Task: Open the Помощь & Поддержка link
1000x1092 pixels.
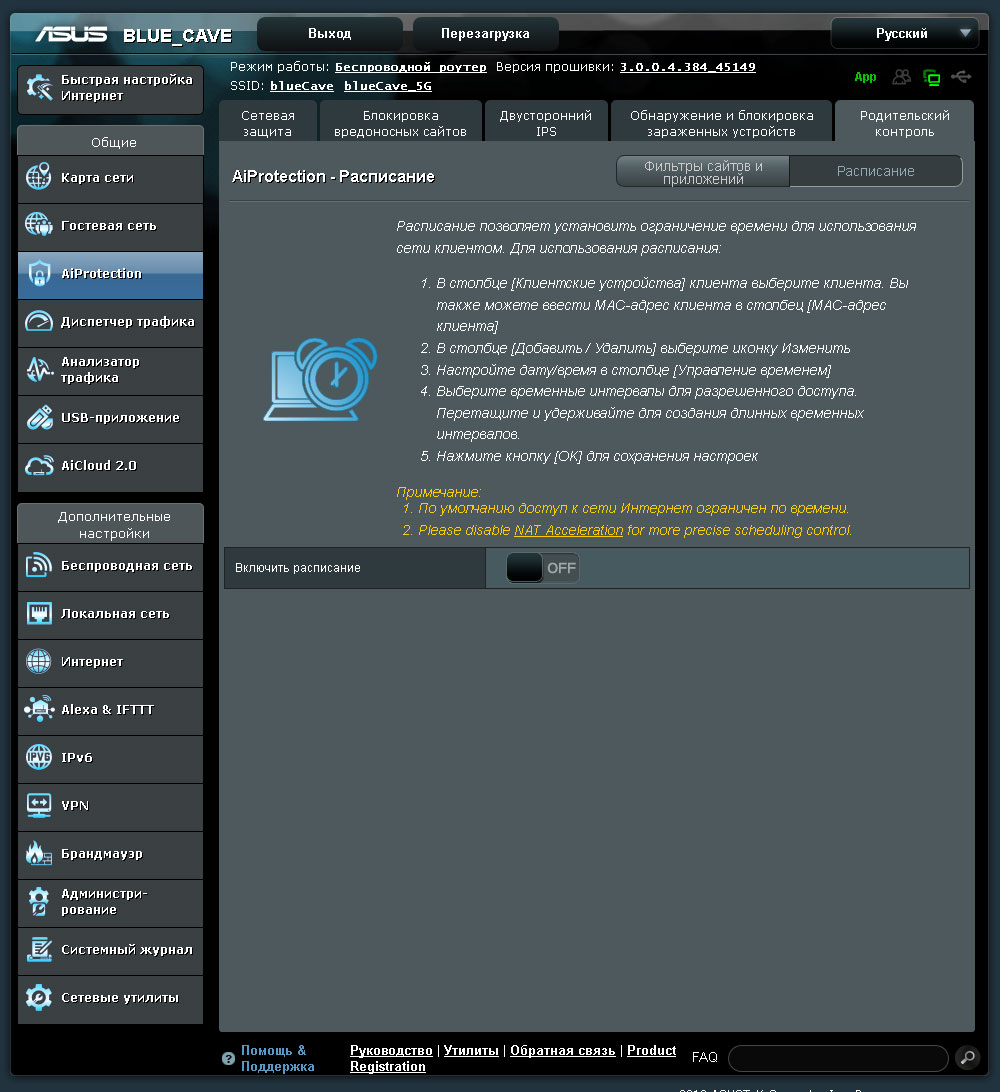Action: [277, 1058]
